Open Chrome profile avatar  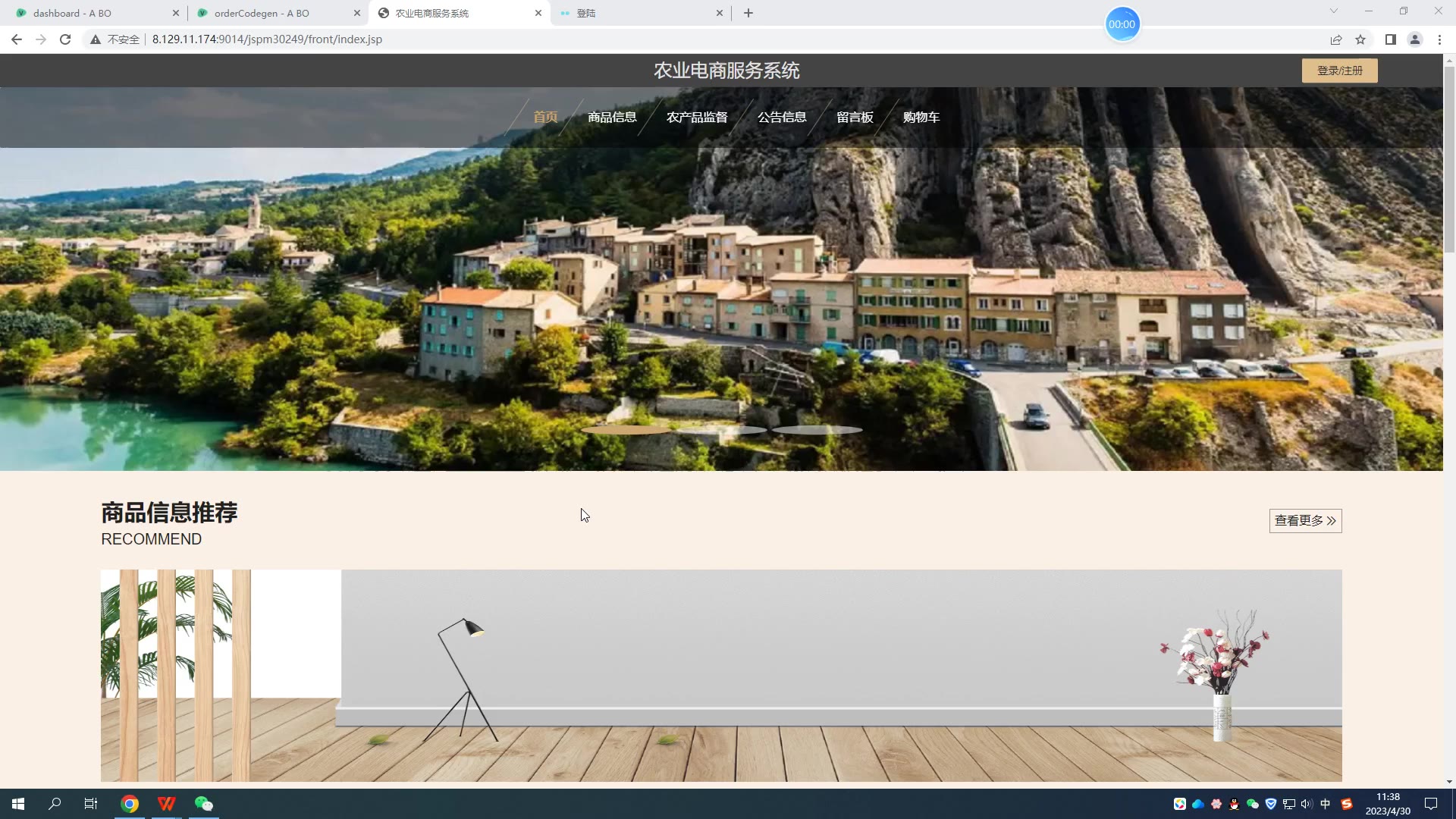(1414, 39)
